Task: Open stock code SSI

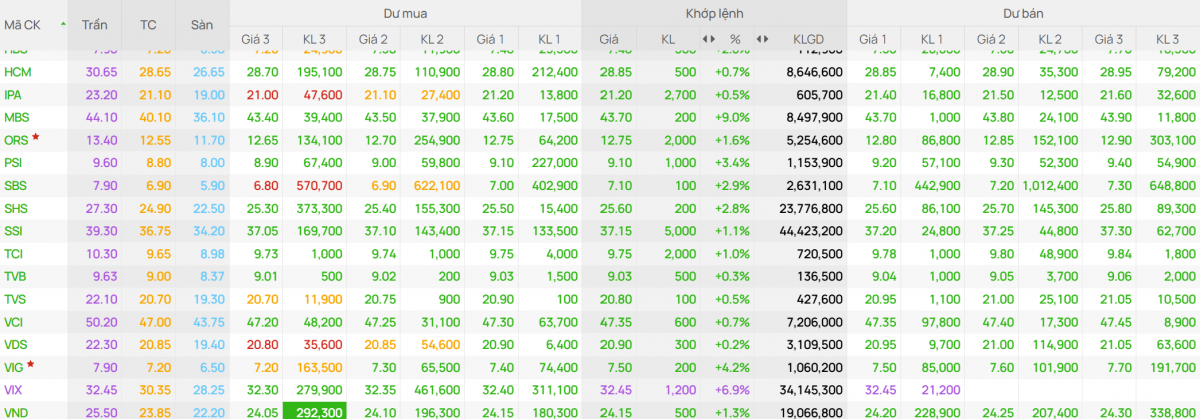Action: point(13,230)
